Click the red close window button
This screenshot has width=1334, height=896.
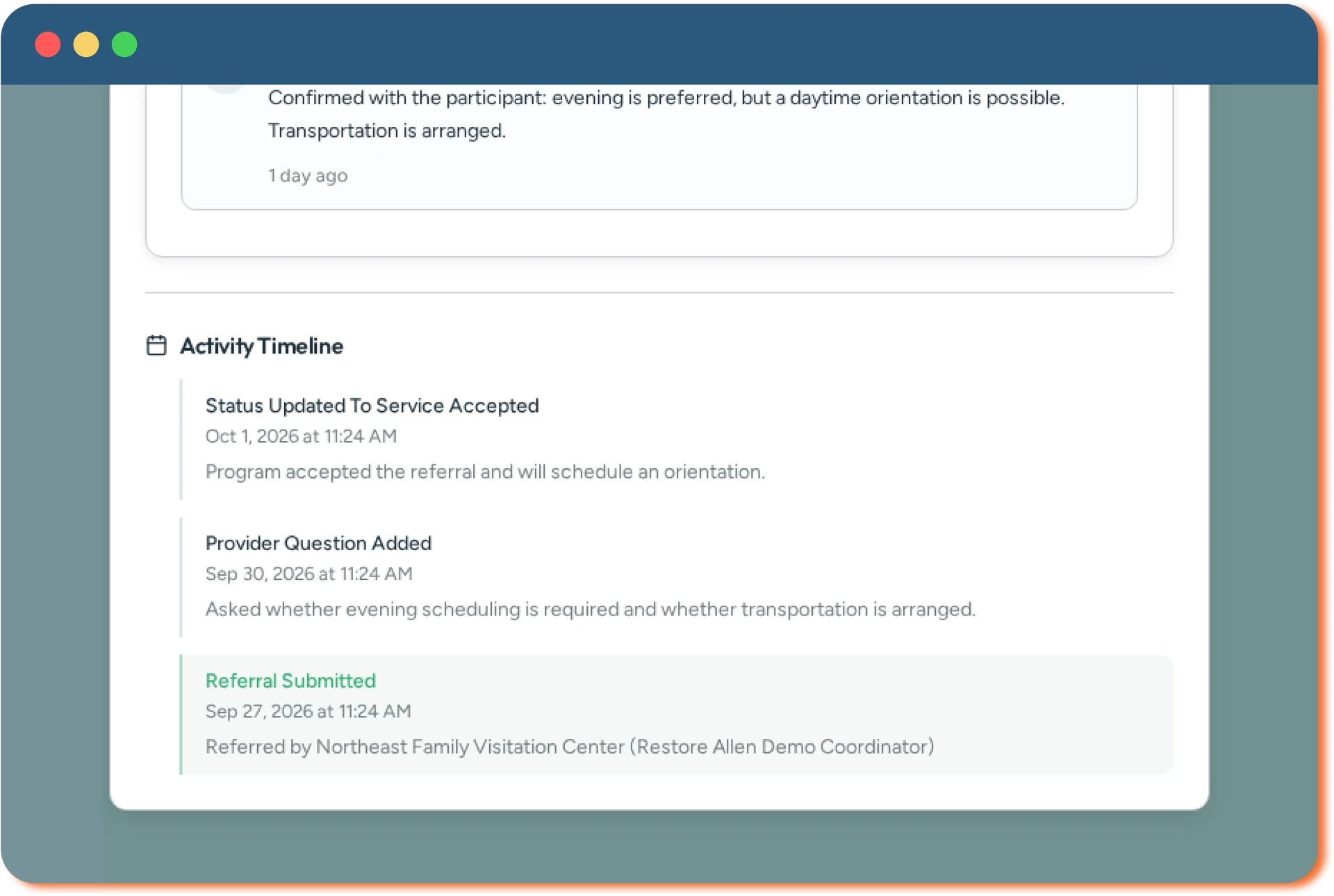(x=48, y=44)
